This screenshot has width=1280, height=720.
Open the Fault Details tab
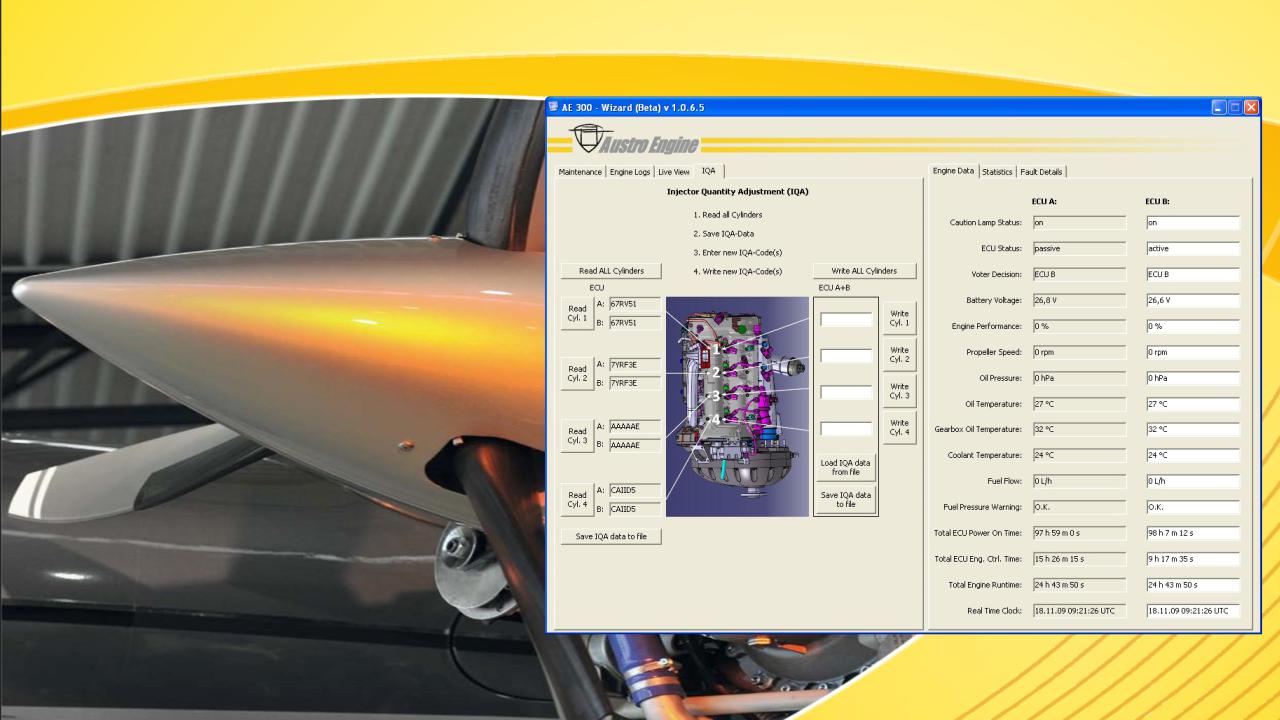point(1042,172)
